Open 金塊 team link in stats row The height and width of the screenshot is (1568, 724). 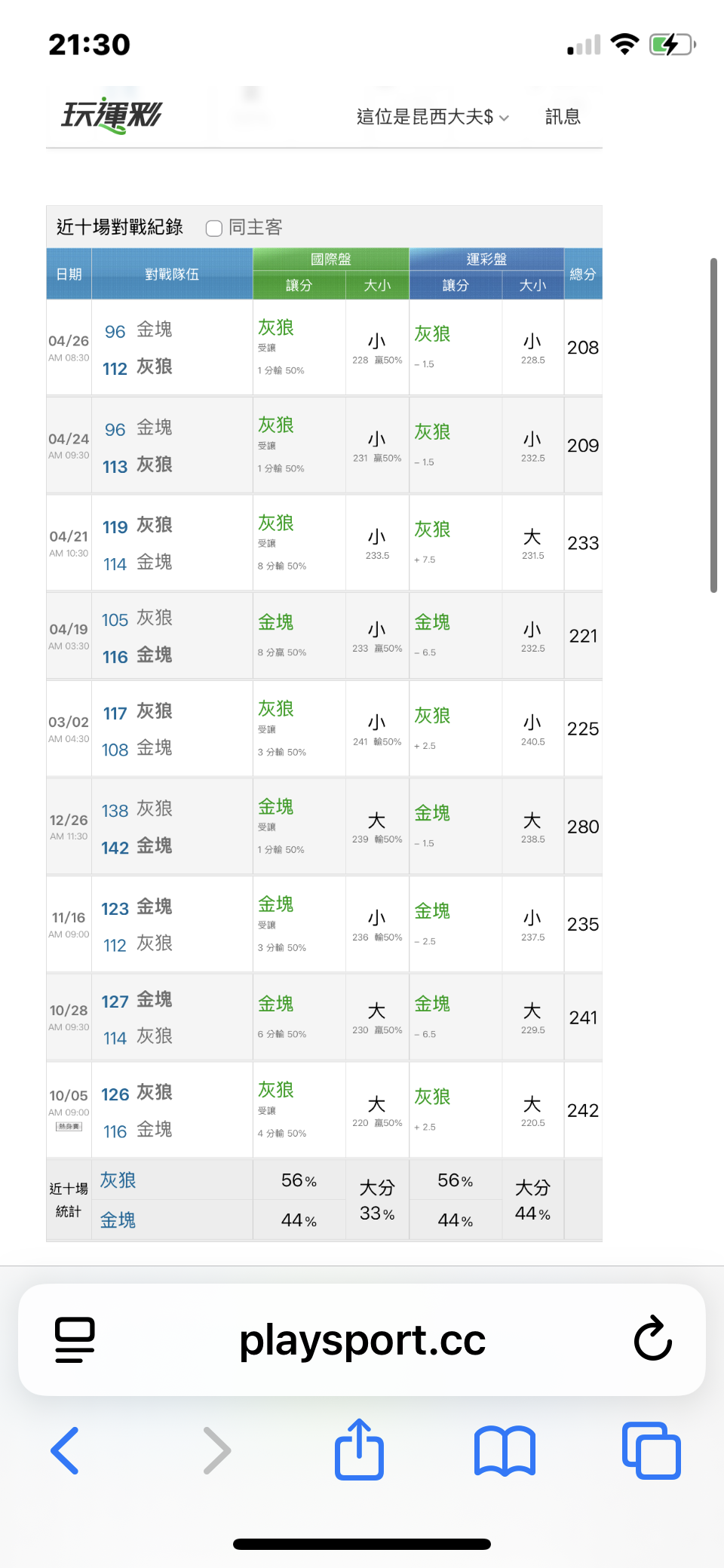point(118,1220)
